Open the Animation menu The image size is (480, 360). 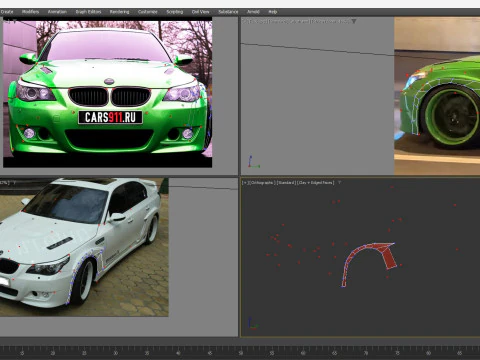point(57,12)
